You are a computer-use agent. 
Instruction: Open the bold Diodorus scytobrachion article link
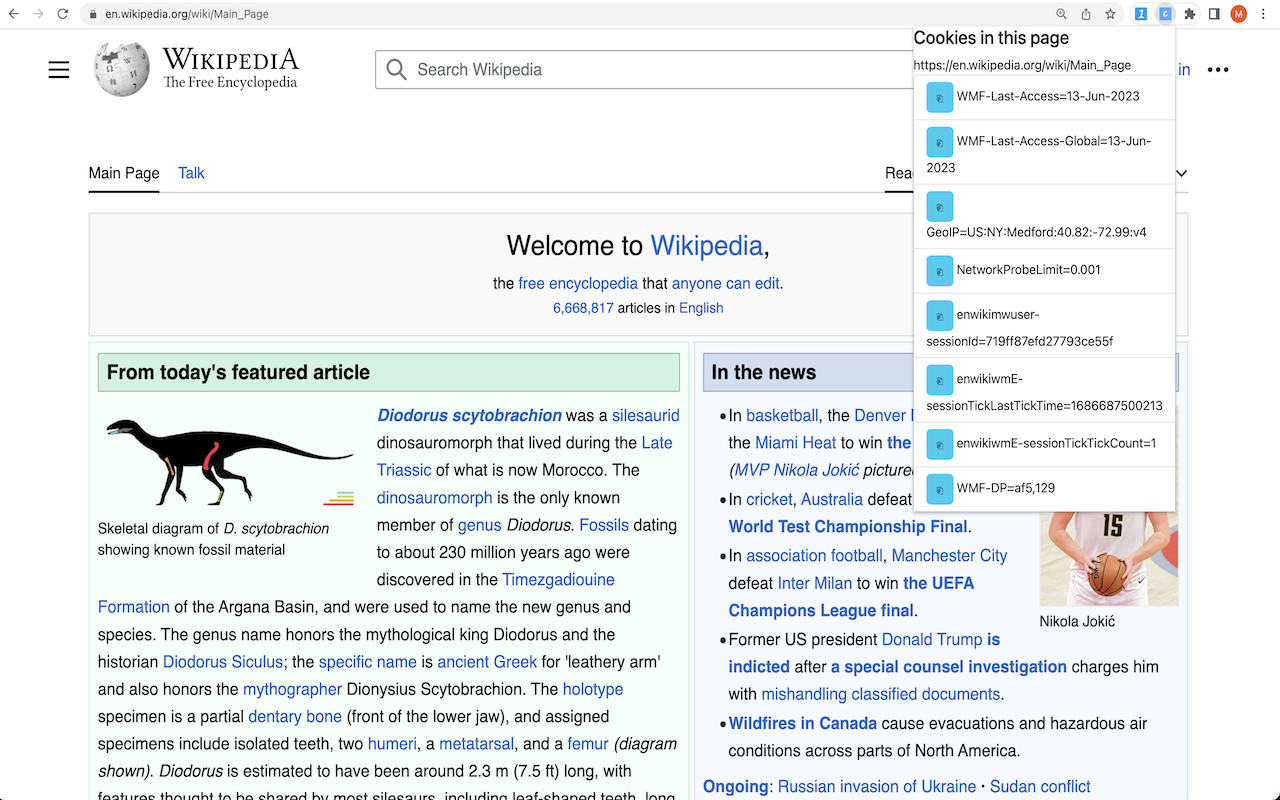(469, 415)
